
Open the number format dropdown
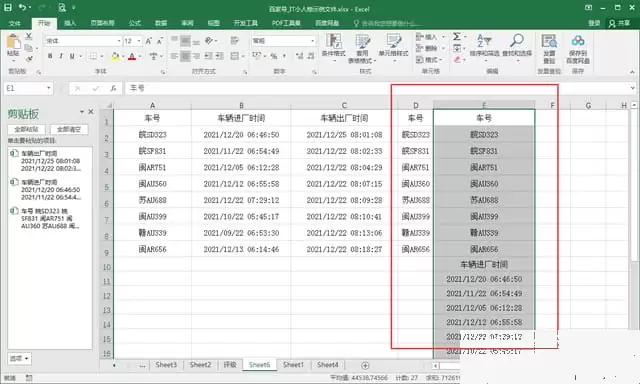(312, 41)
